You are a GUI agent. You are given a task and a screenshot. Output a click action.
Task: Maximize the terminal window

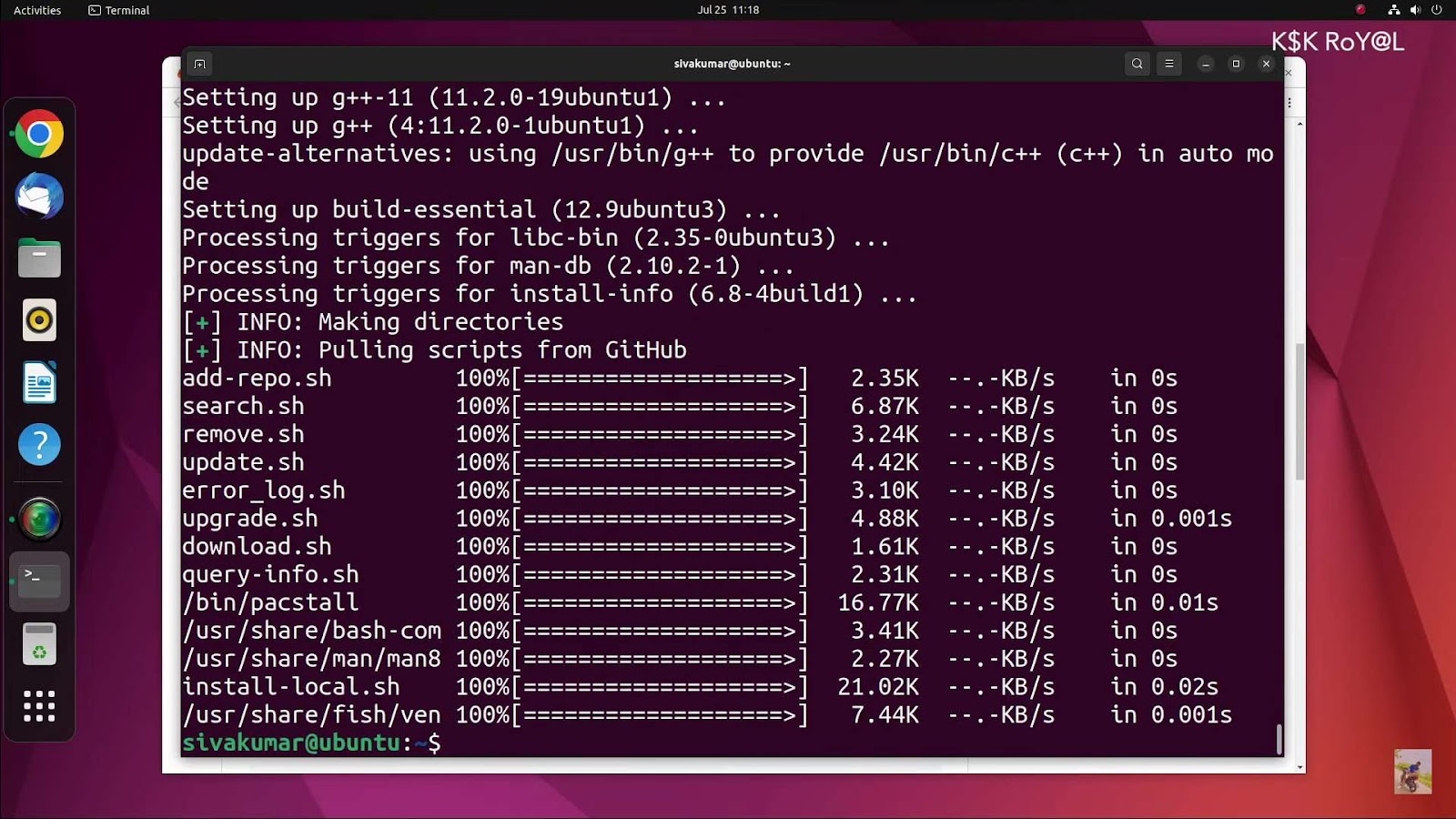pos(1236,64)
